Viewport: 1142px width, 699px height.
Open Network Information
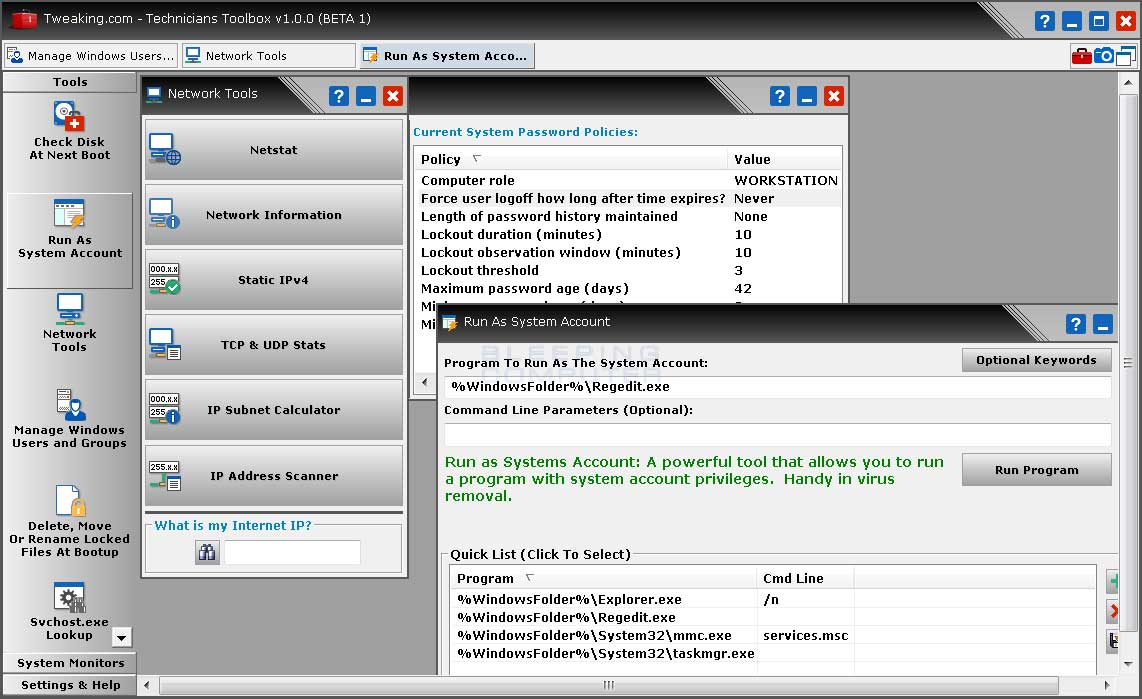pyautogui.click(x=274, y=215)
